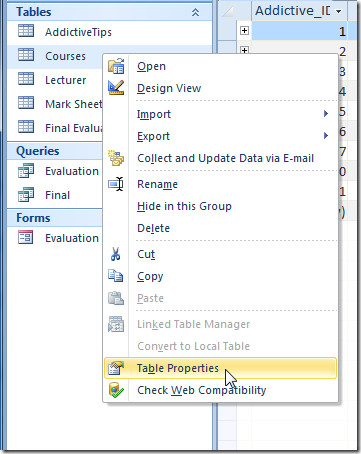Open the Lecturer table
The image size is (361, 454).
(65, 80)
